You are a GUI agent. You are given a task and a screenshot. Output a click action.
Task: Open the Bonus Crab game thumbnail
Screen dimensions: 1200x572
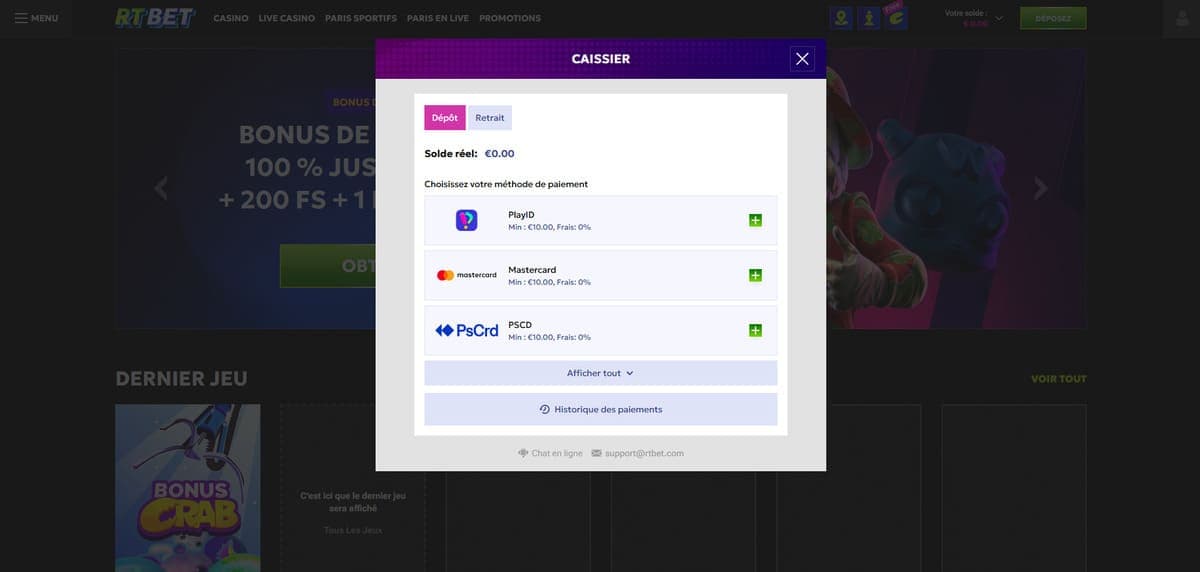[x=188, y=488]
